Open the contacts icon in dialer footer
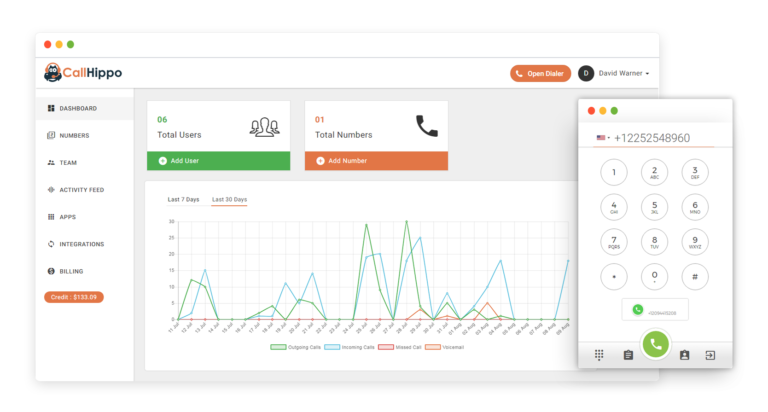 [x=684, y=355]
